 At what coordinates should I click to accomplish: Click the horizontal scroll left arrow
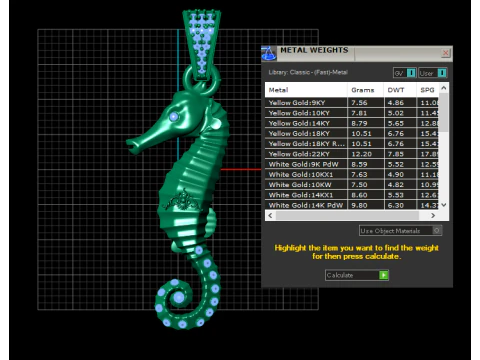[270, 216]
